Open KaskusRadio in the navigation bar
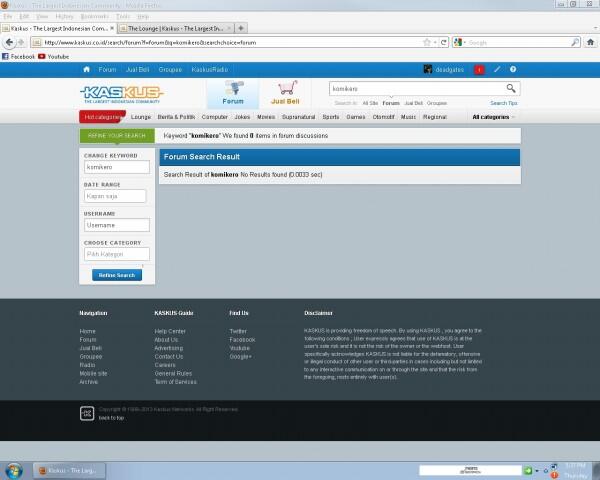Image resolution: width=600 pixels, height=480 pixels. tap(210, 69)
